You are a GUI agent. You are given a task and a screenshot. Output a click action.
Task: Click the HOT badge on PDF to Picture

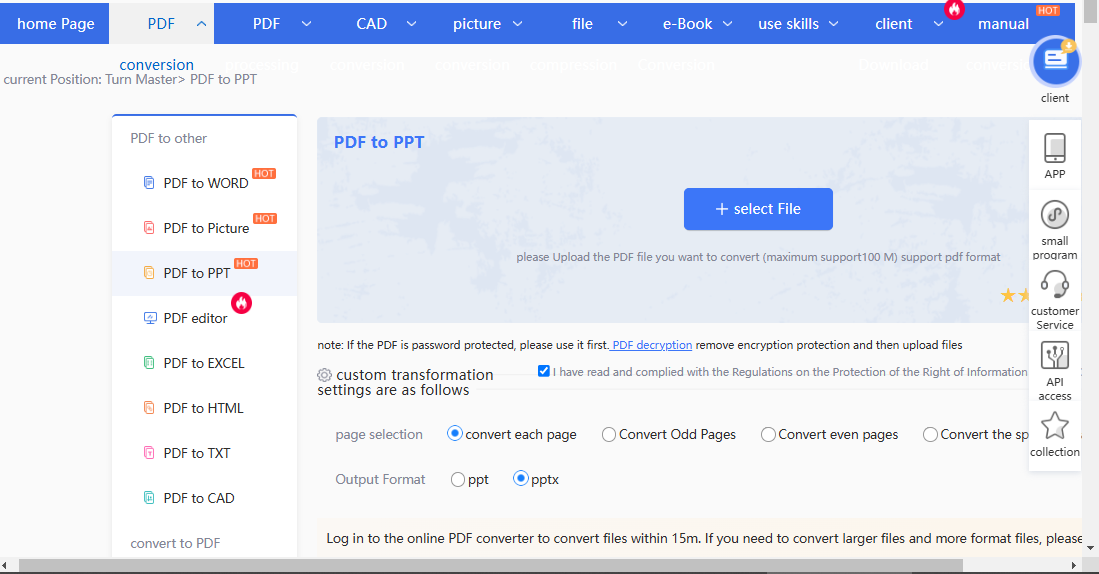click(265, 219)
